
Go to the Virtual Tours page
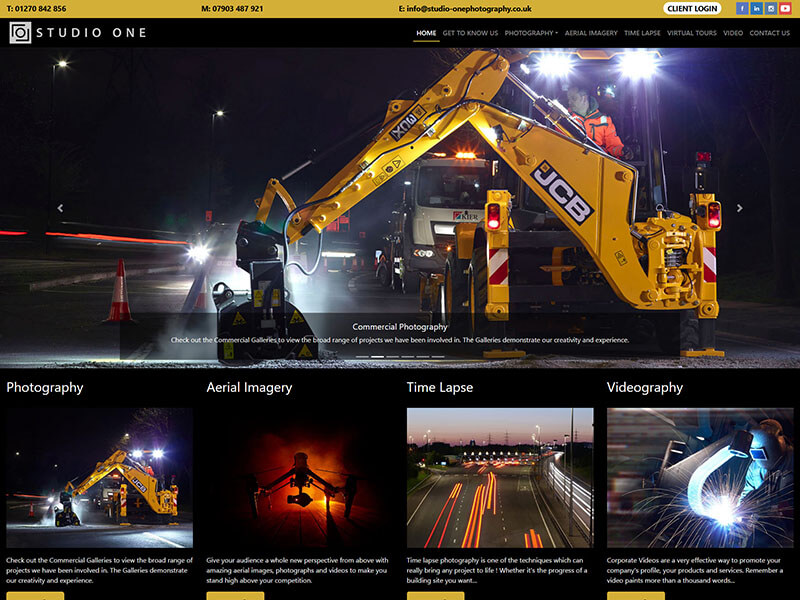coord(692,33)
